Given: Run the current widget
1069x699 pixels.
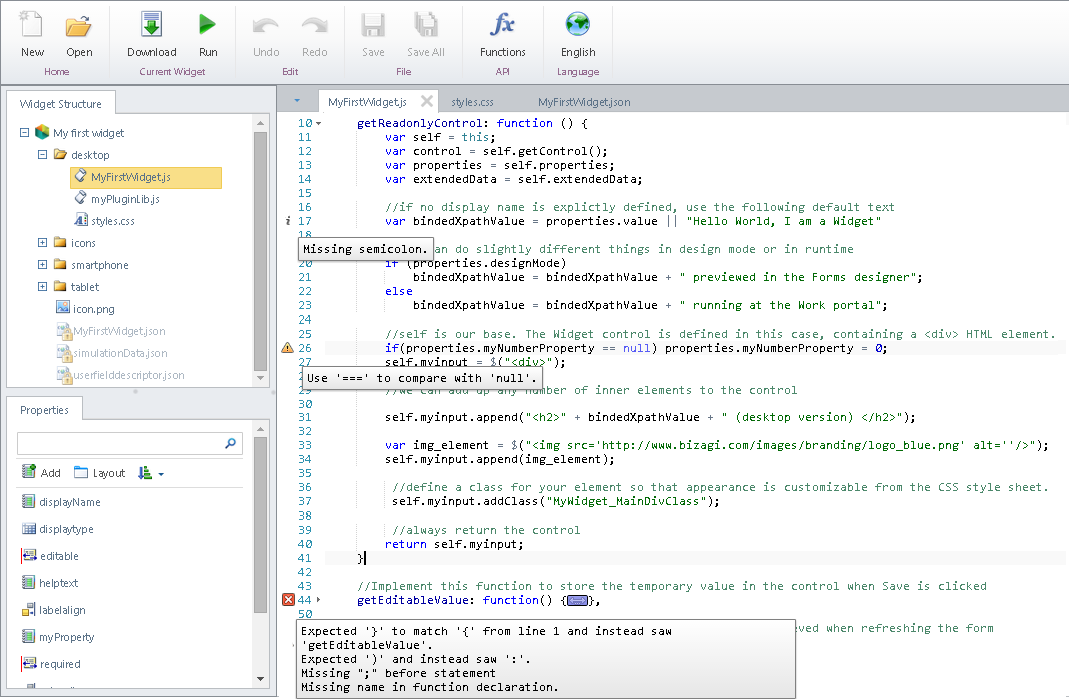Looking at the screenshot, I should point(207,25).
